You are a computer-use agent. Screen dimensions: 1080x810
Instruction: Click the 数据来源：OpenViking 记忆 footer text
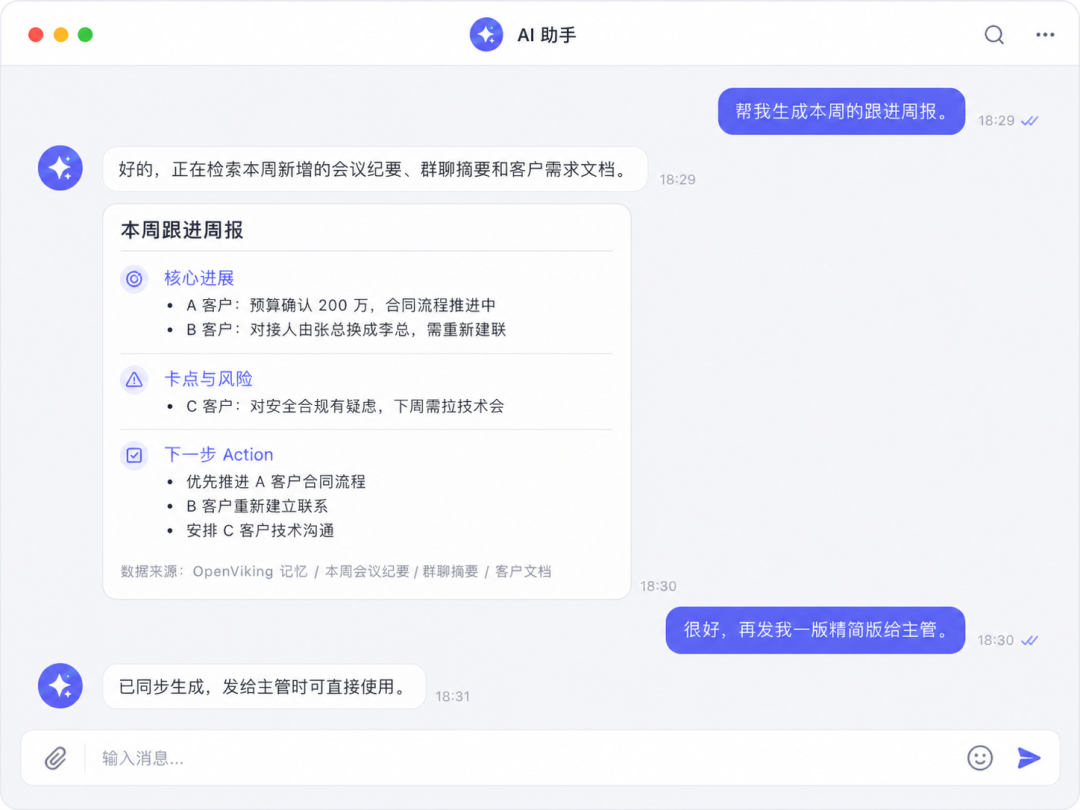tap(335, 572)
